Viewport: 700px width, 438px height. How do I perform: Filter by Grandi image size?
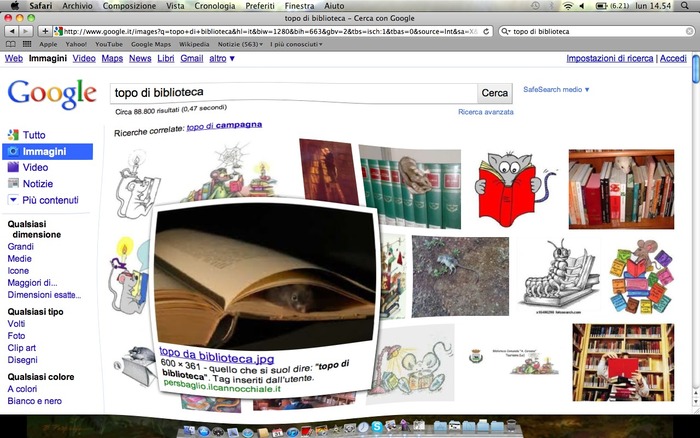[21, 246]
